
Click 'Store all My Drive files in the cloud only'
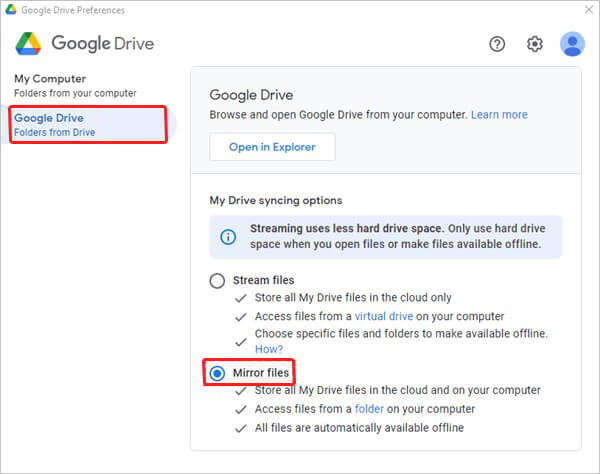pos(353,298)
